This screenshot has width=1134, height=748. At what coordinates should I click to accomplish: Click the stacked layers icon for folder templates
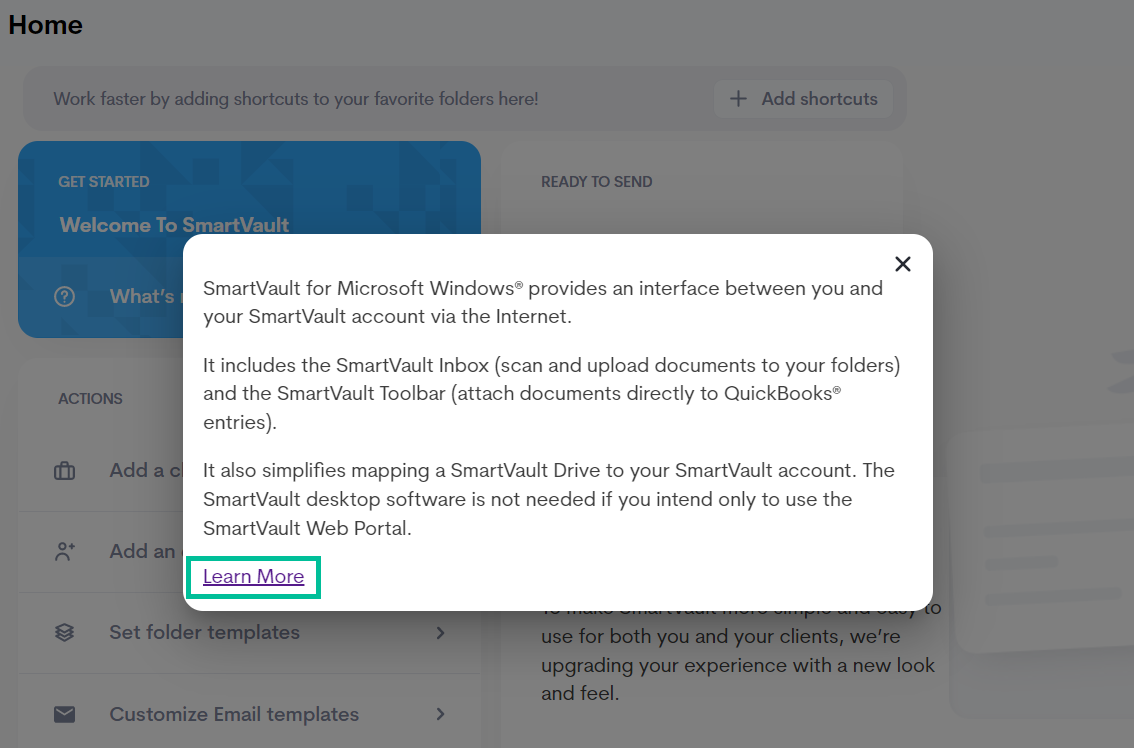tap(65, 633)
